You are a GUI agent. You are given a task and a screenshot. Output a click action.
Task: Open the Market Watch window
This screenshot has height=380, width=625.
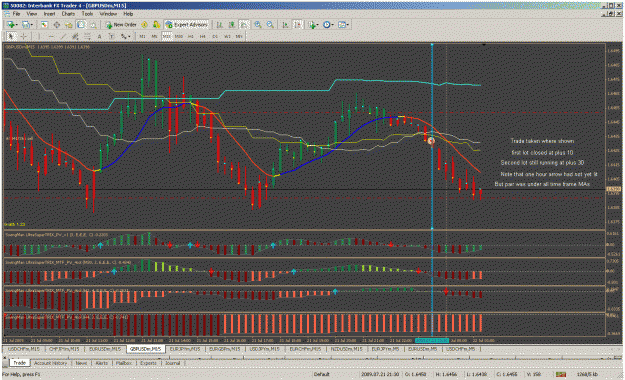pos(44,25)
